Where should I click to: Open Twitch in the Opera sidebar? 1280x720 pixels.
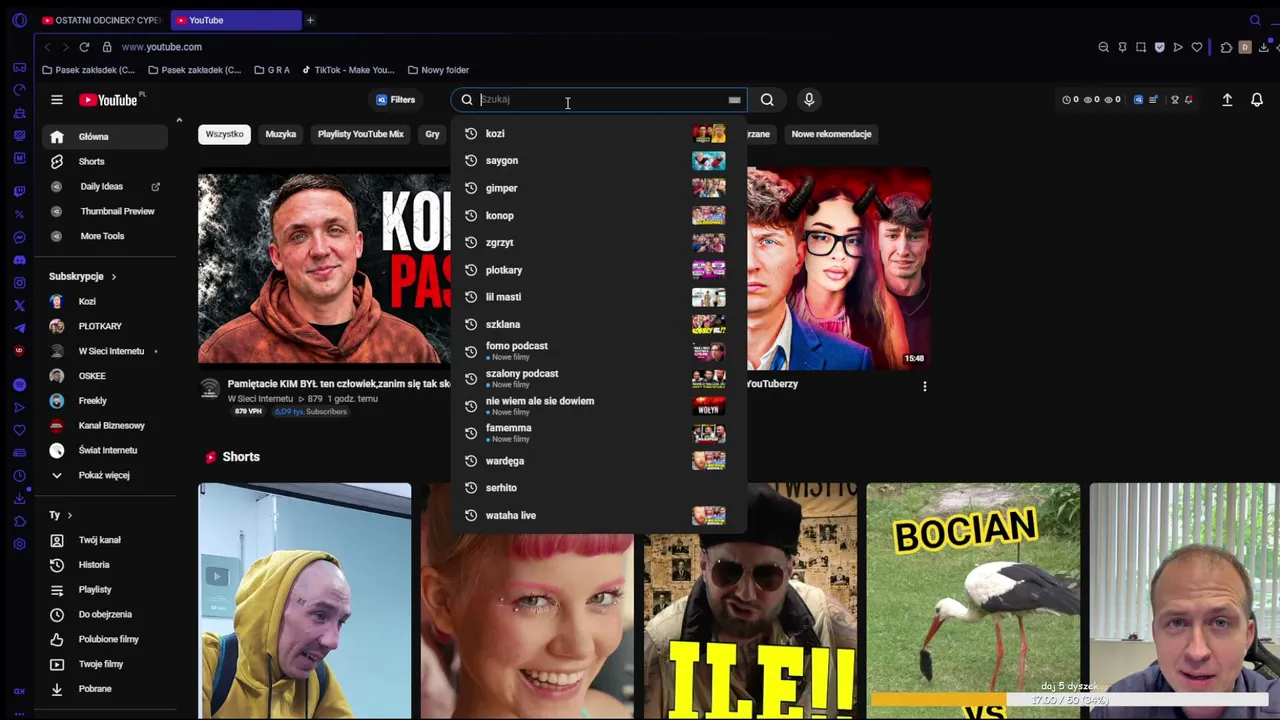click(x=19, y=191)
